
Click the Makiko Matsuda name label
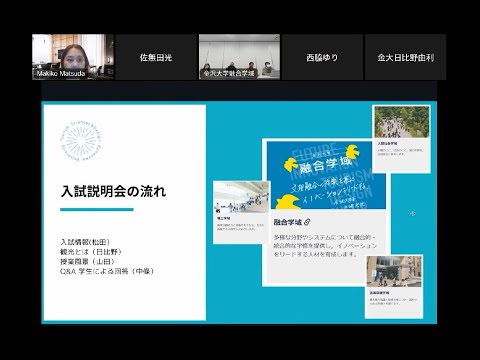pos(61,73)
